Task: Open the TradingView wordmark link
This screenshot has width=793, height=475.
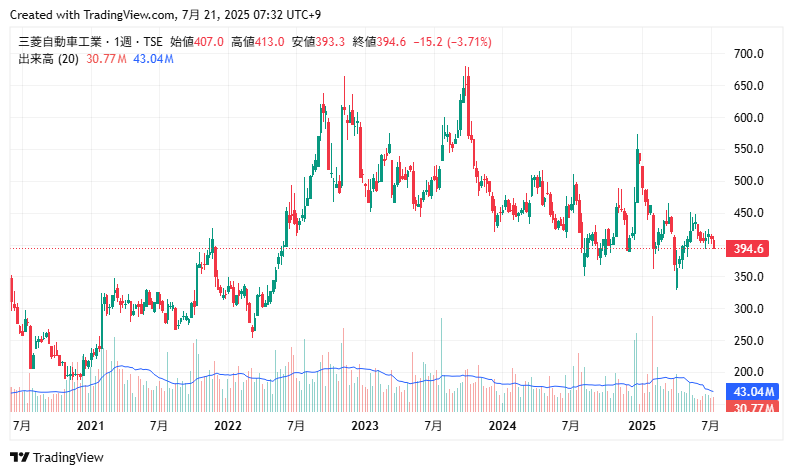Action: coord(68,458)
